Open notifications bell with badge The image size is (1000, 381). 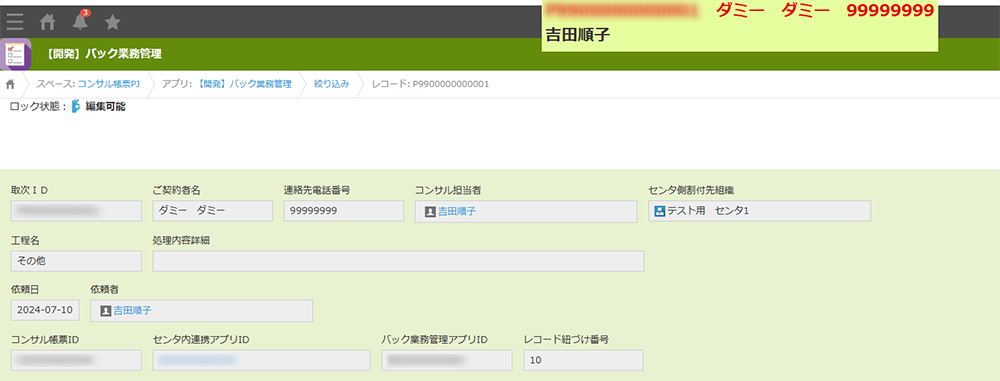(80, 21)
